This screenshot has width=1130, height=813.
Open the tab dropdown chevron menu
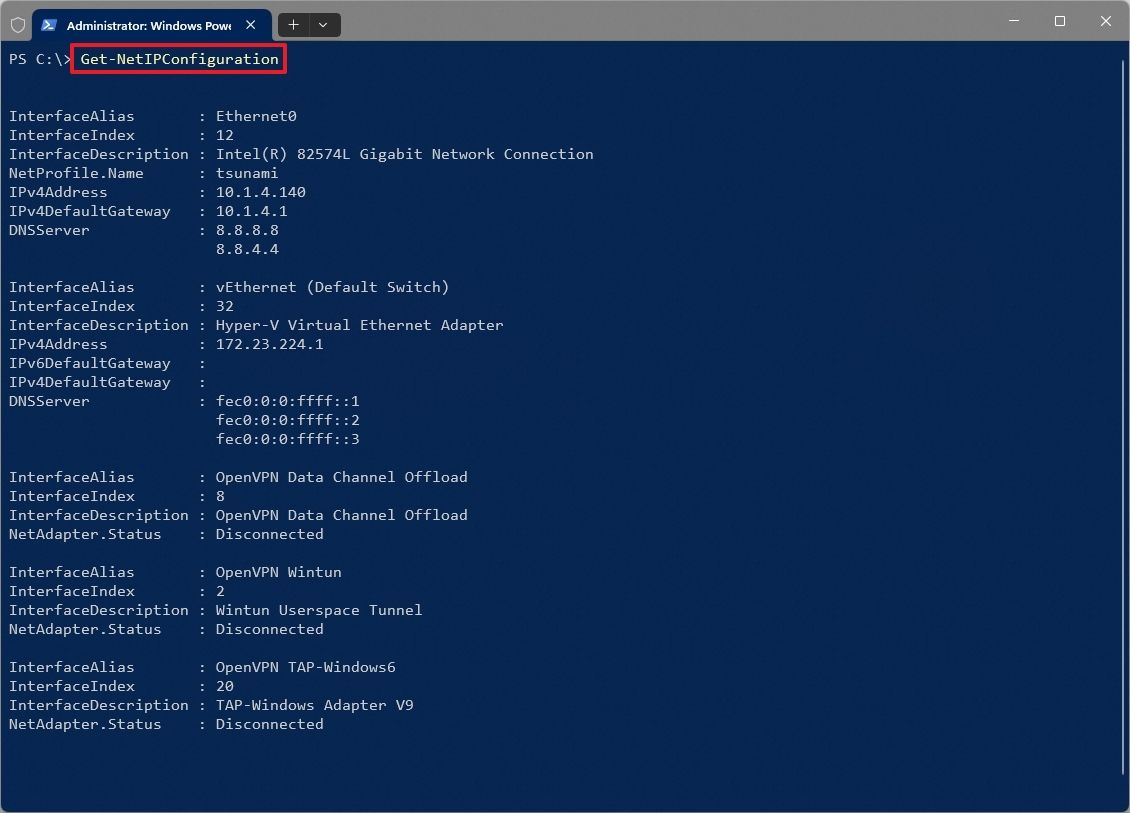point(322,24)
